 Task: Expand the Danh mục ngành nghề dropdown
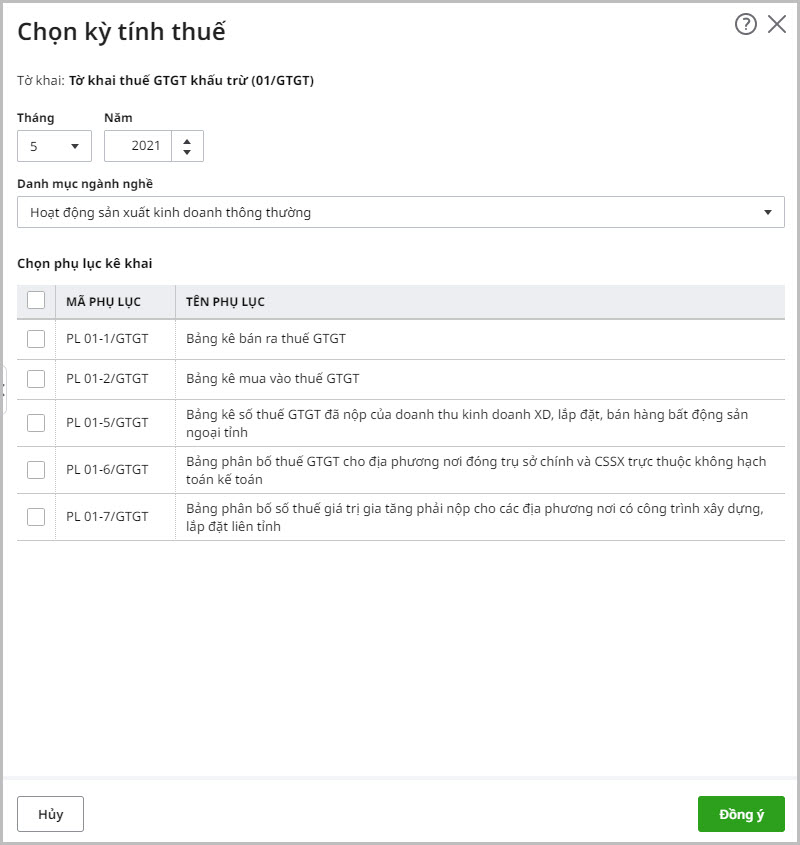[400, 212]
